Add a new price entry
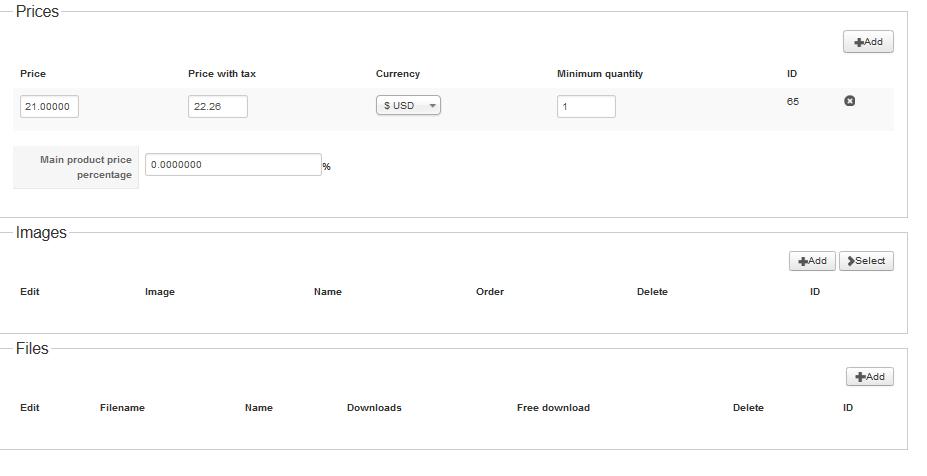Viewport: 927px width, 476px height. 868,42
